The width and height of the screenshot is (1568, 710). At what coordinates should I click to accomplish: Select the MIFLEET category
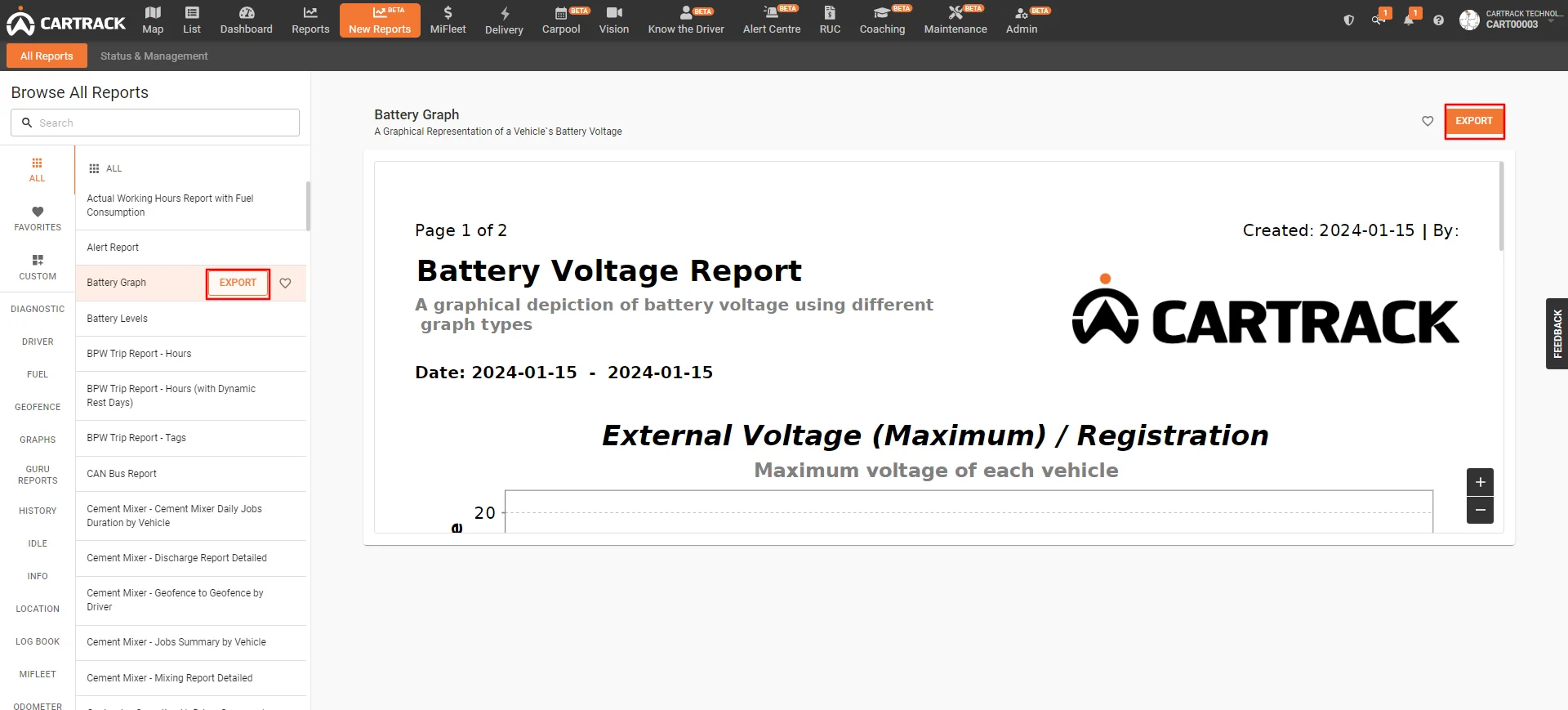[38, 674]
